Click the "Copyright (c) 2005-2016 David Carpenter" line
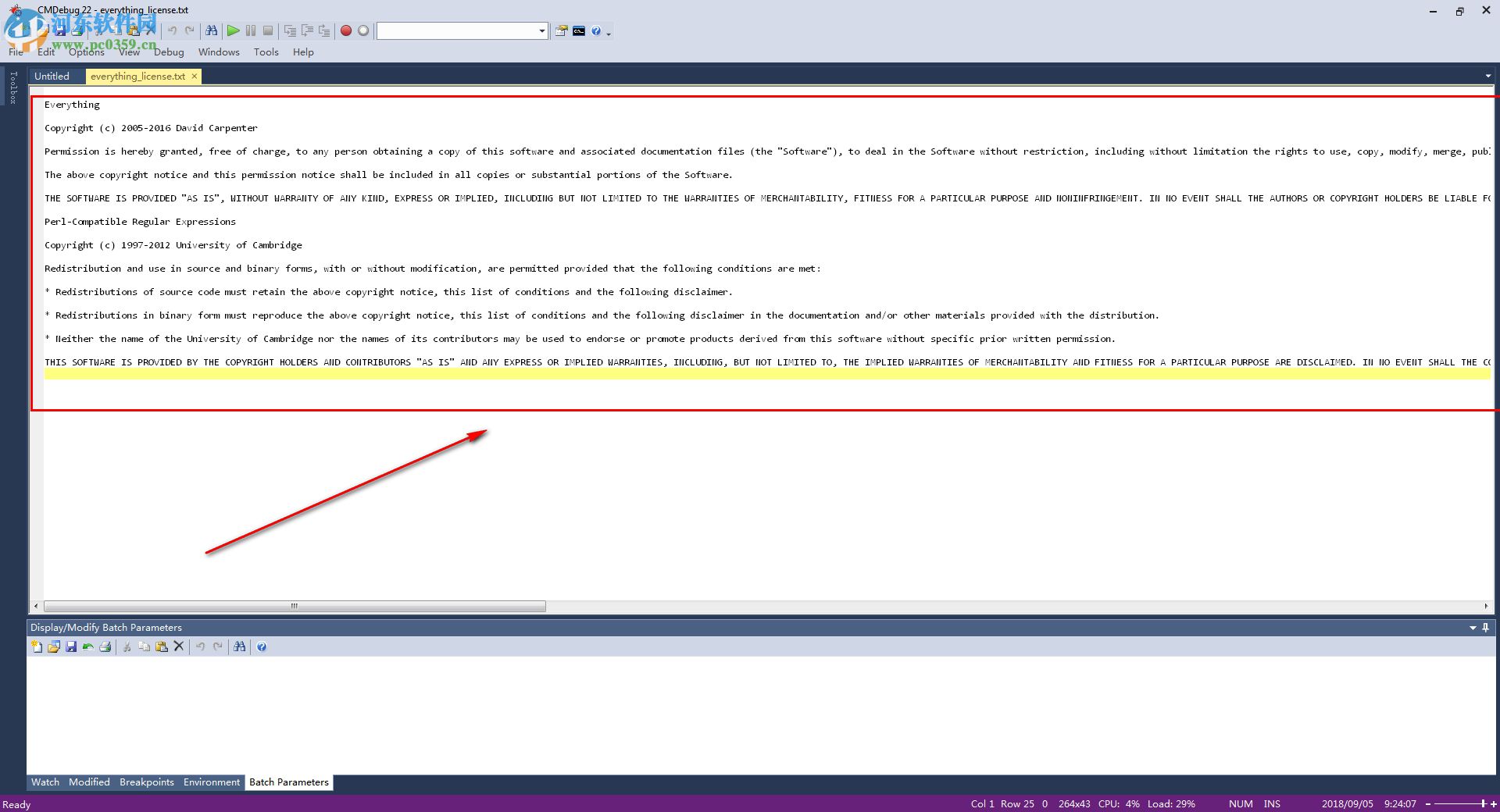The height and width of the screenshot is (812, 1500). pos(151,128)
